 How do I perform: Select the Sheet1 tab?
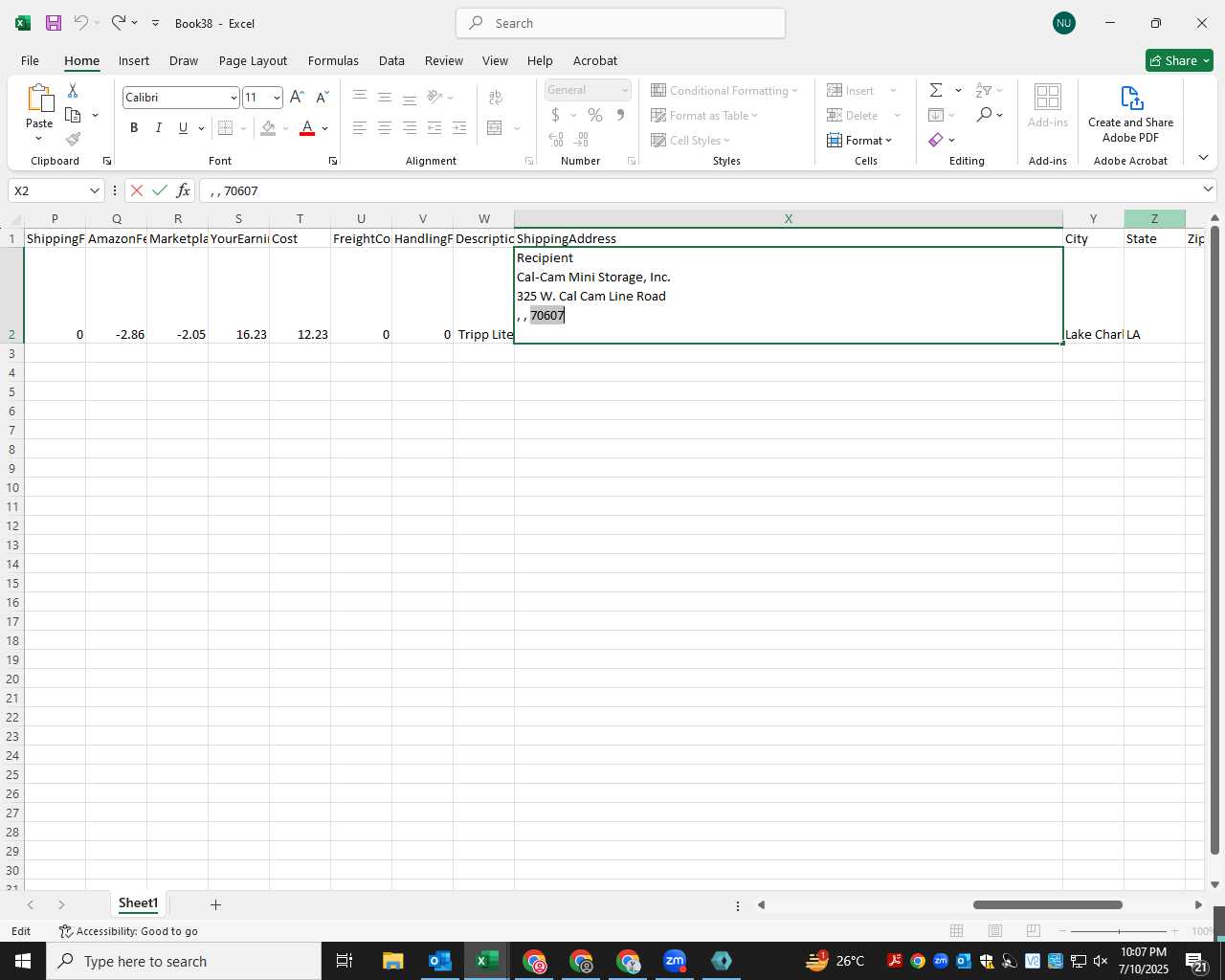(x=138, y=903)
